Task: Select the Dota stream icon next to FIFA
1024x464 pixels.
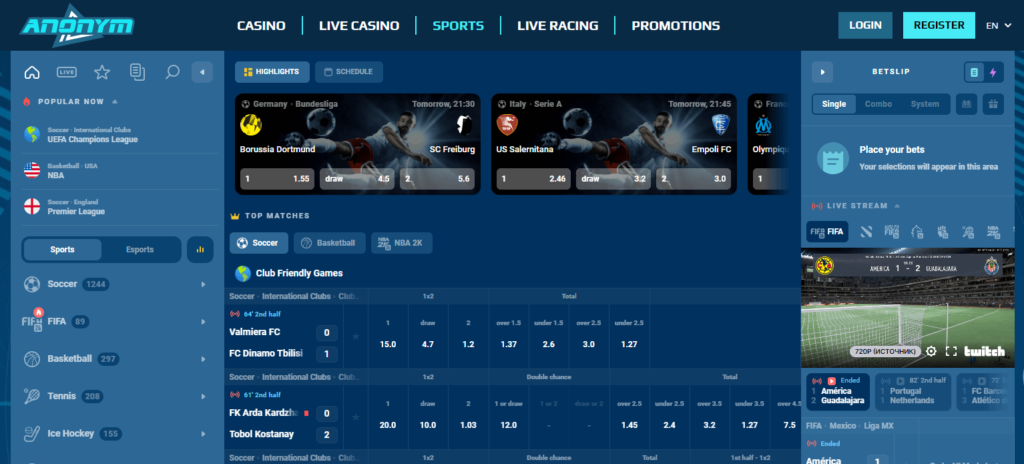Action: coord(867,231)
